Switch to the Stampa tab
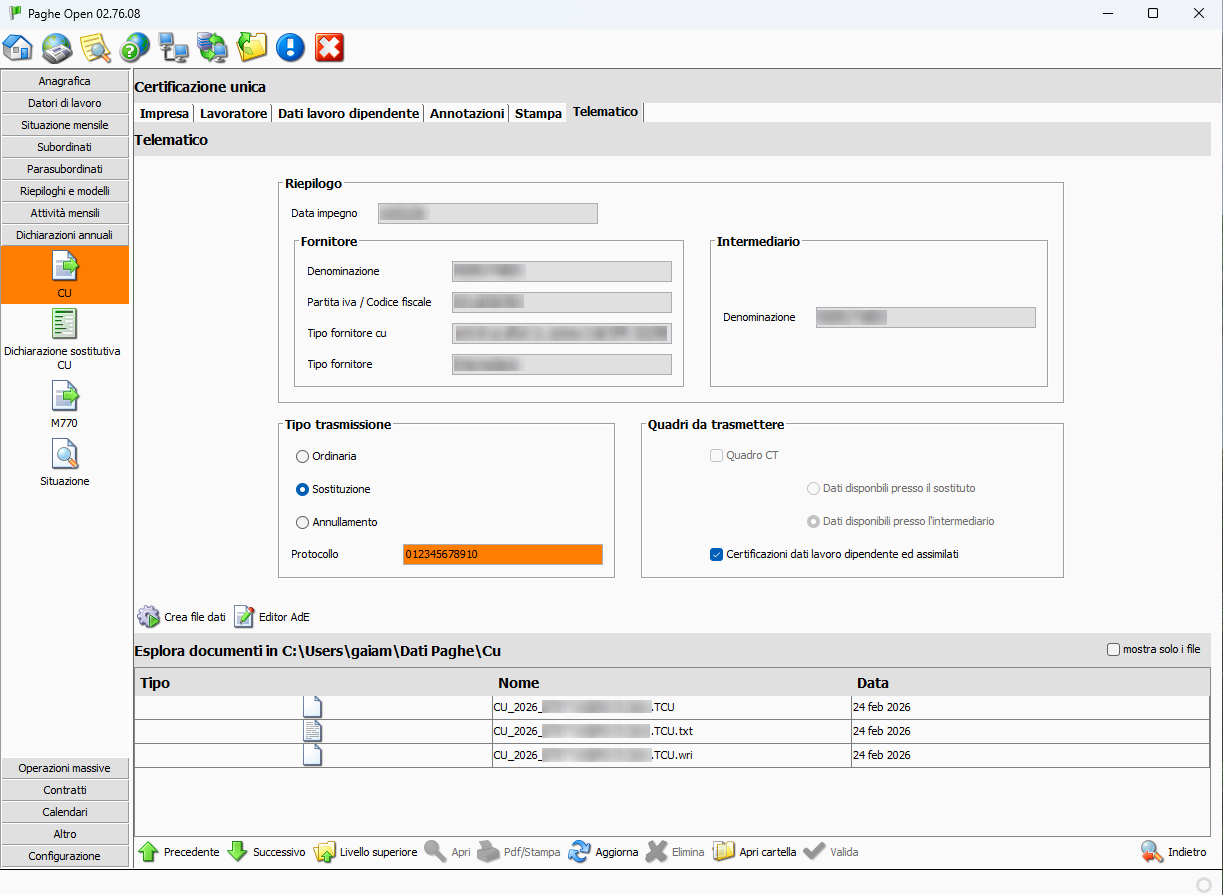Viewport: 1223px width, 895px height. pyautogui.click(x=538, y=113)
